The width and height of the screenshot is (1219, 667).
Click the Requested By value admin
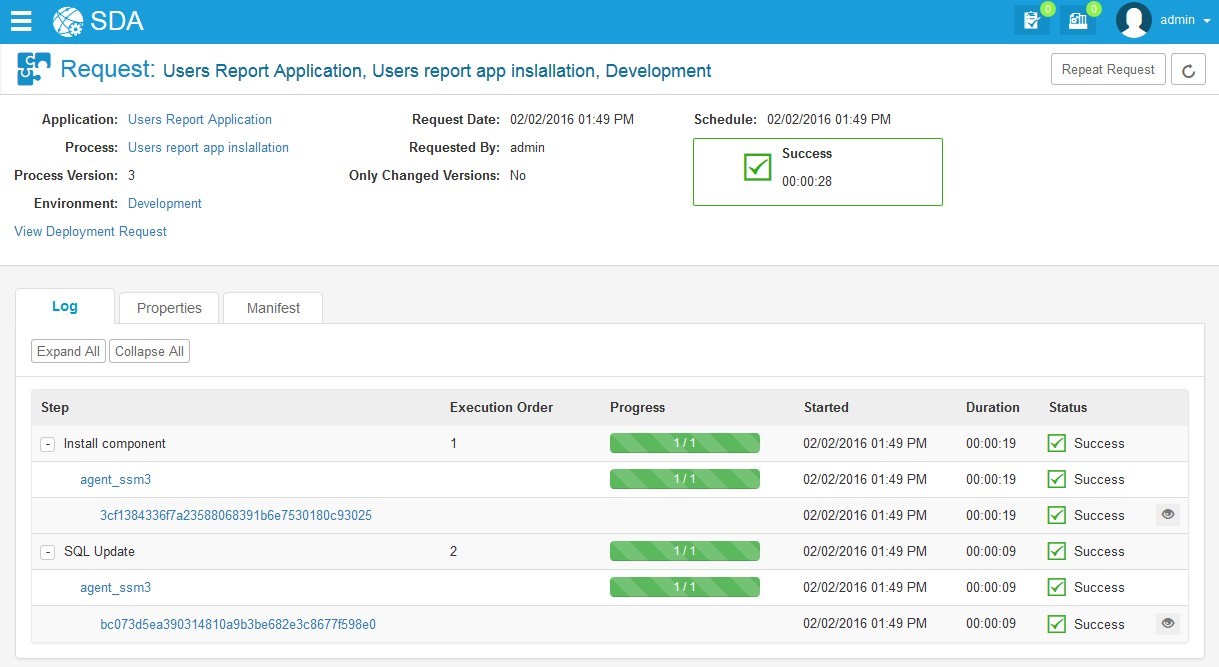[527, 147]
